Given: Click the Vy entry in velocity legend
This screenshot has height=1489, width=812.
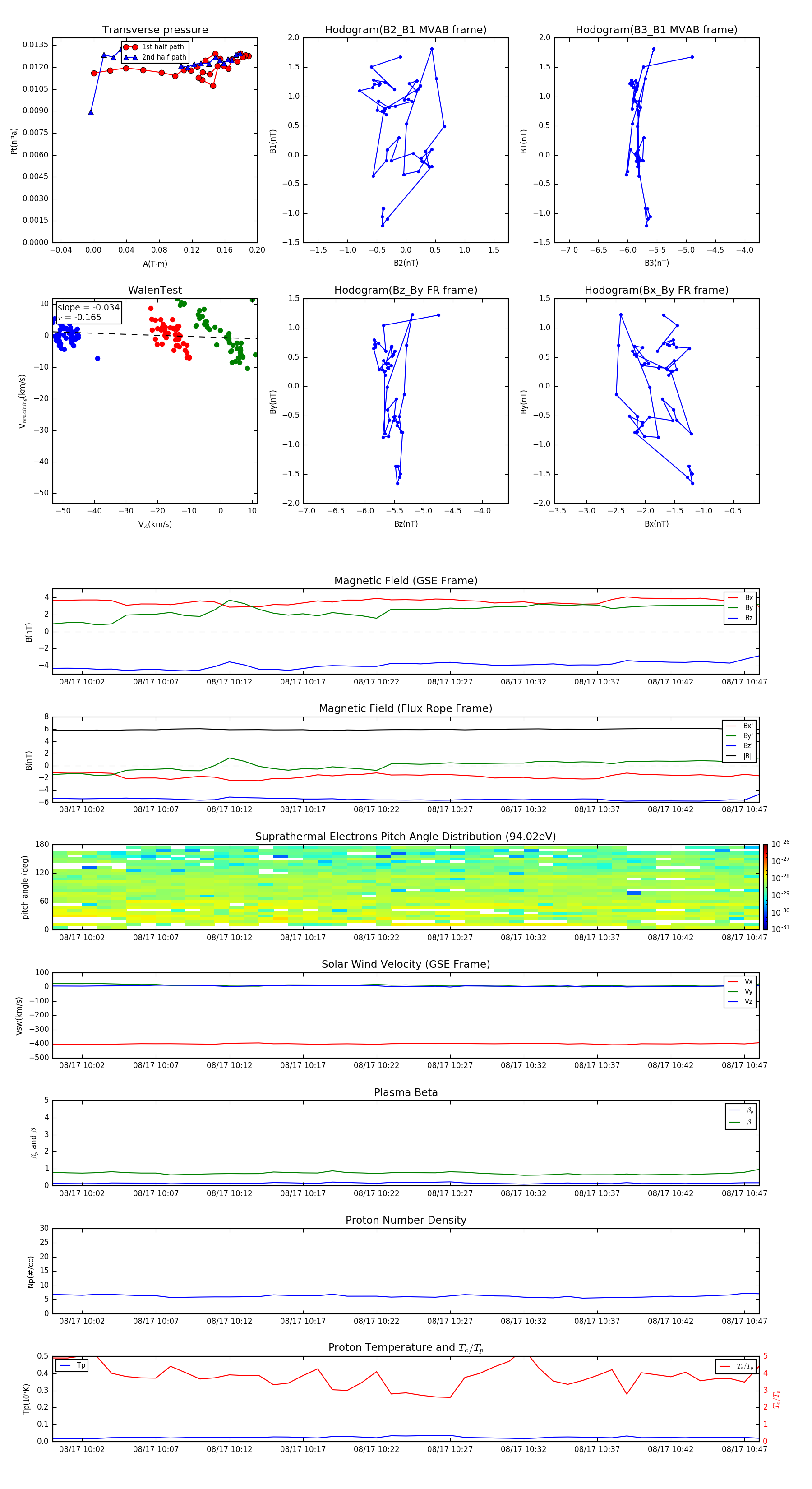Looking at the screenshot, I should (741, 991).
